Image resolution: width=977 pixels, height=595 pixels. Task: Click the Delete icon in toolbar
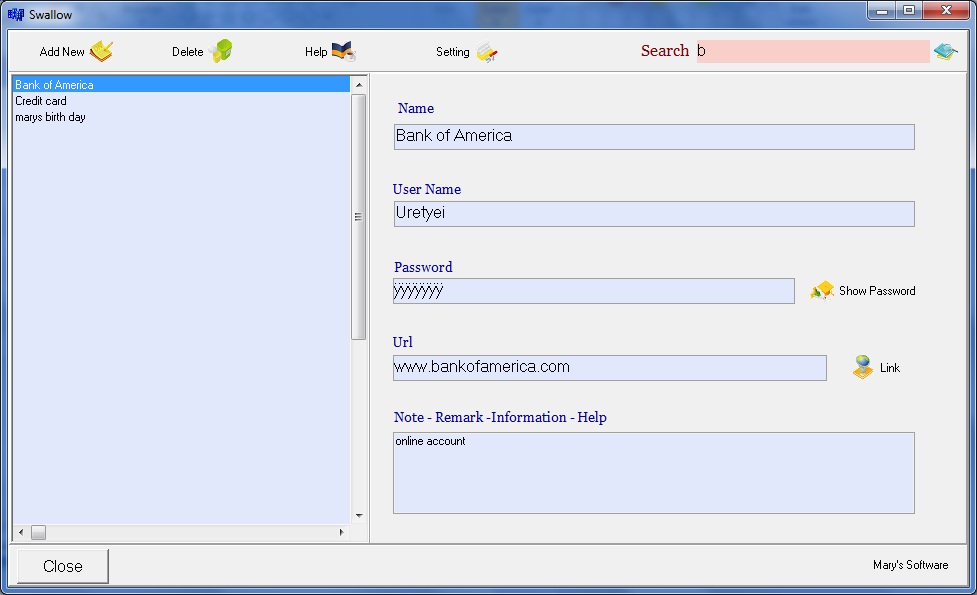click(x=221, y=51)
